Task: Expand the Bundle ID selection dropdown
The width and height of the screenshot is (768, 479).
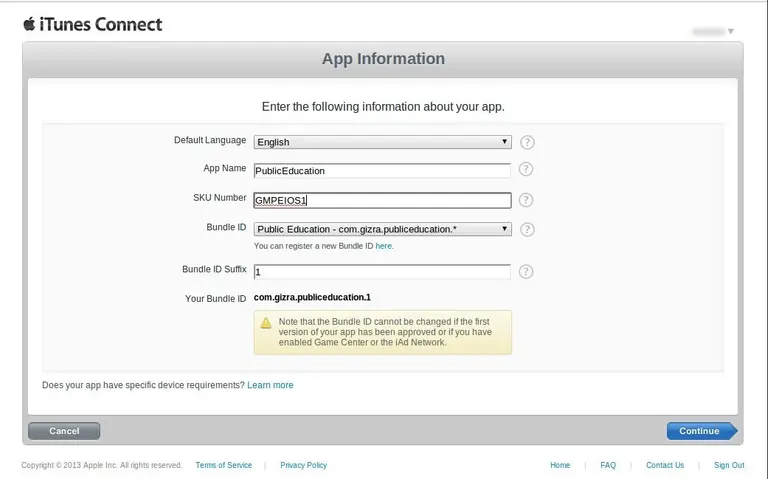Action: tap(383, 229)
